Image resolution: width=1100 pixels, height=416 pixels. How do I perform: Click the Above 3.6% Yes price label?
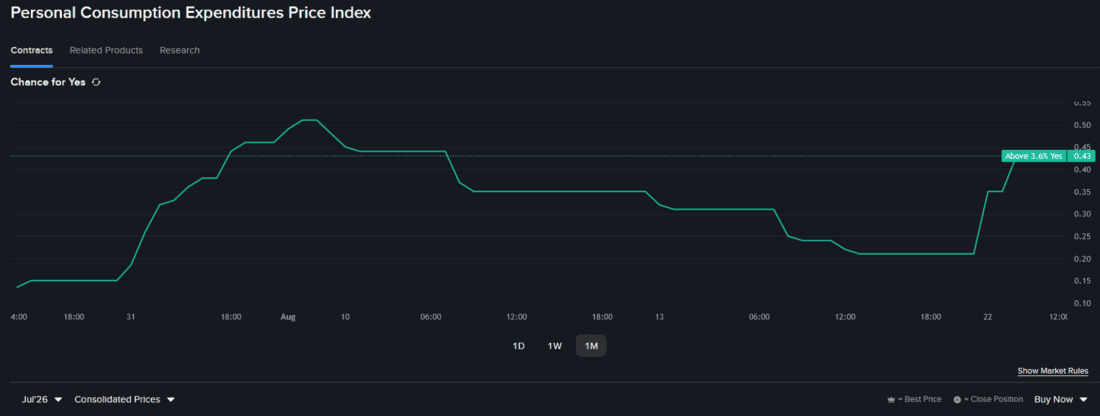tap(1034, 156)
